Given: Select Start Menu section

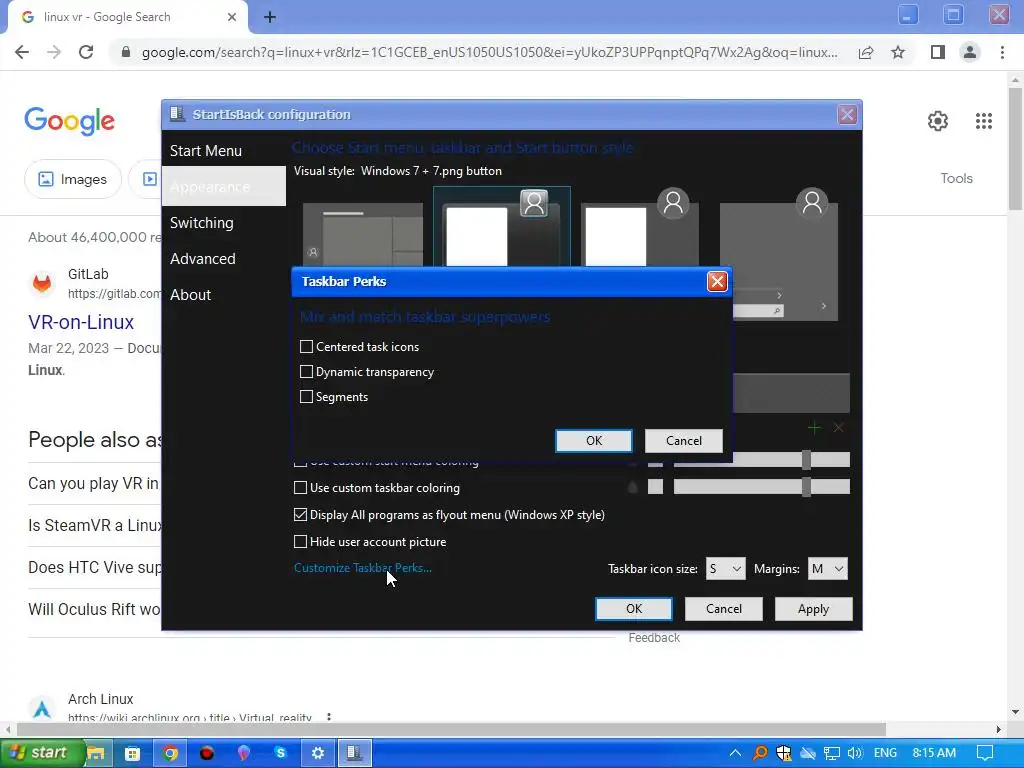Looking at the screenshot, I should 206,151.
